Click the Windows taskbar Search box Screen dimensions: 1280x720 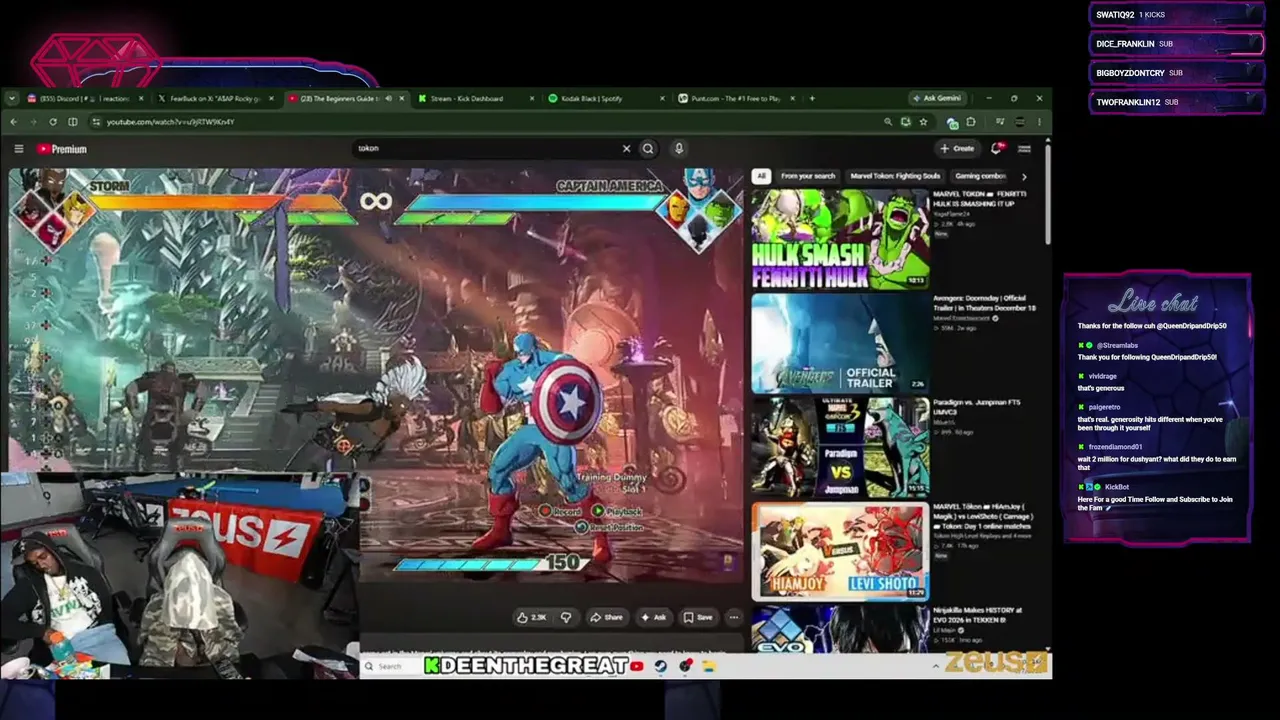pos(390,666)
